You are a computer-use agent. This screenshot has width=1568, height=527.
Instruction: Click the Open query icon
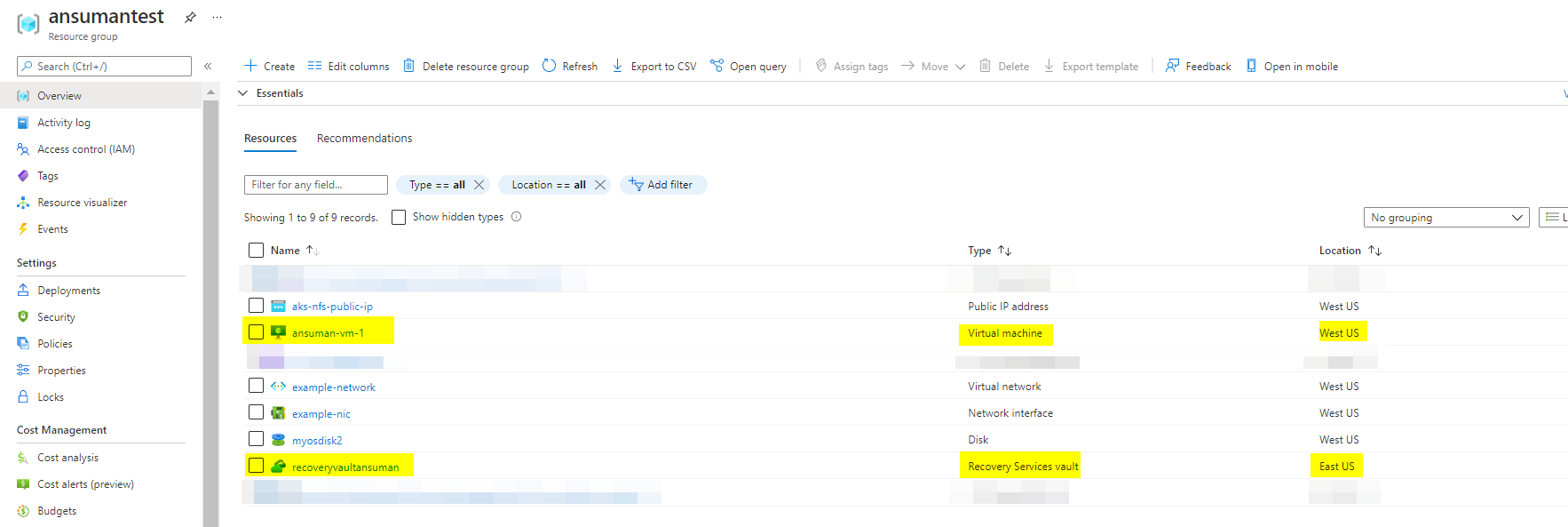[717, 66]
